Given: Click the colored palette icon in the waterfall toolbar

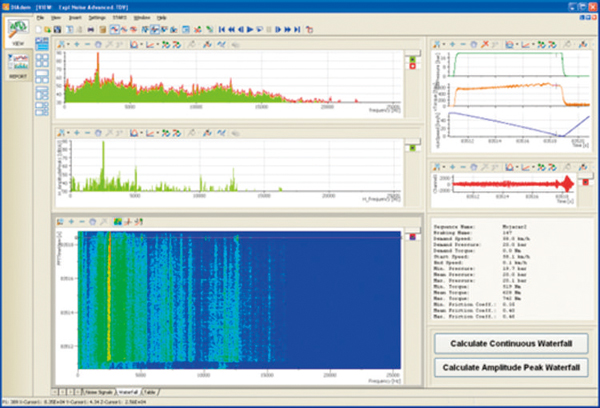Looking at the screenshot, I should click(120, 220).
